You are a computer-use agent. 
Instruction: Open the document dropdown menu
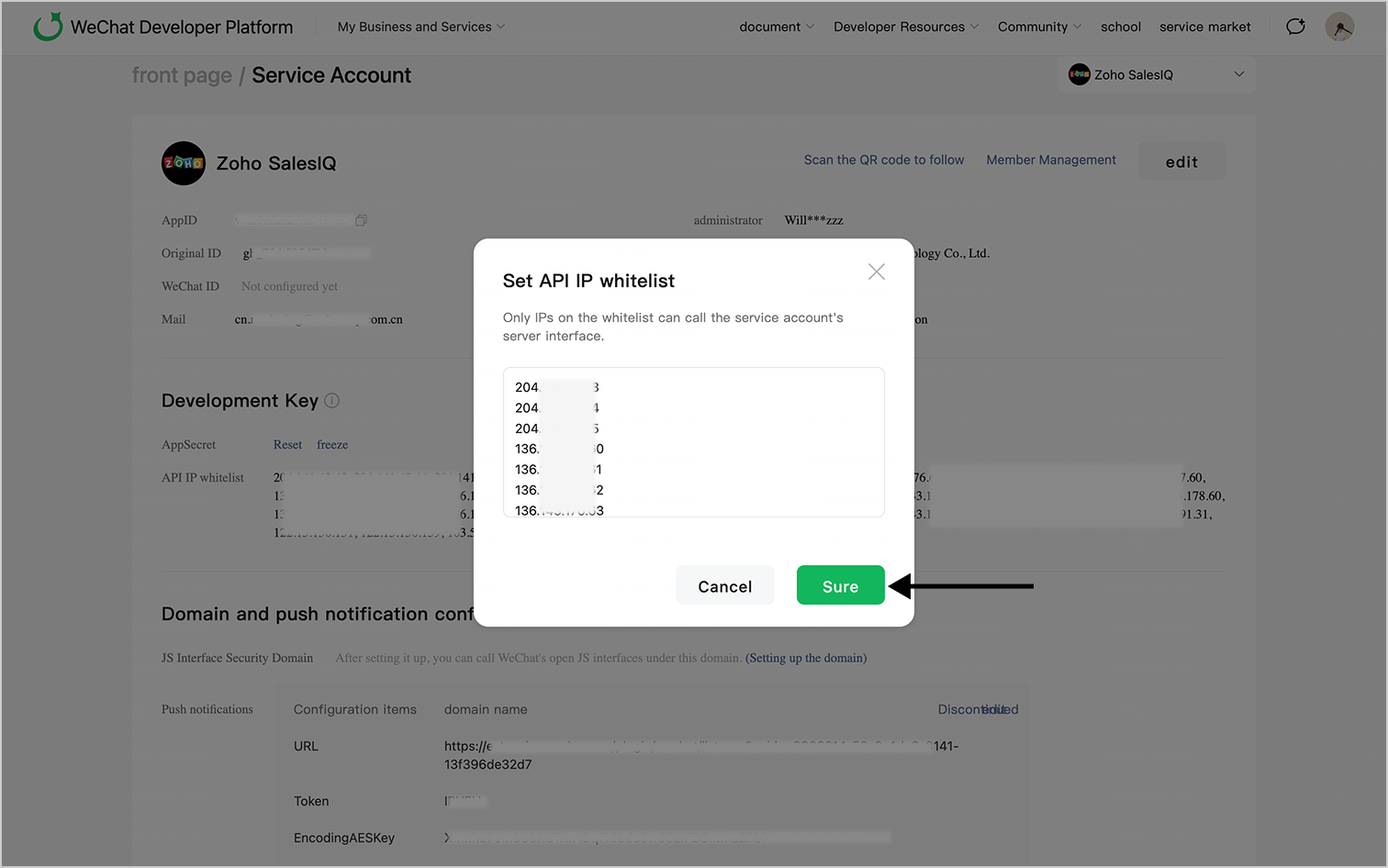(x=776, y=27)
